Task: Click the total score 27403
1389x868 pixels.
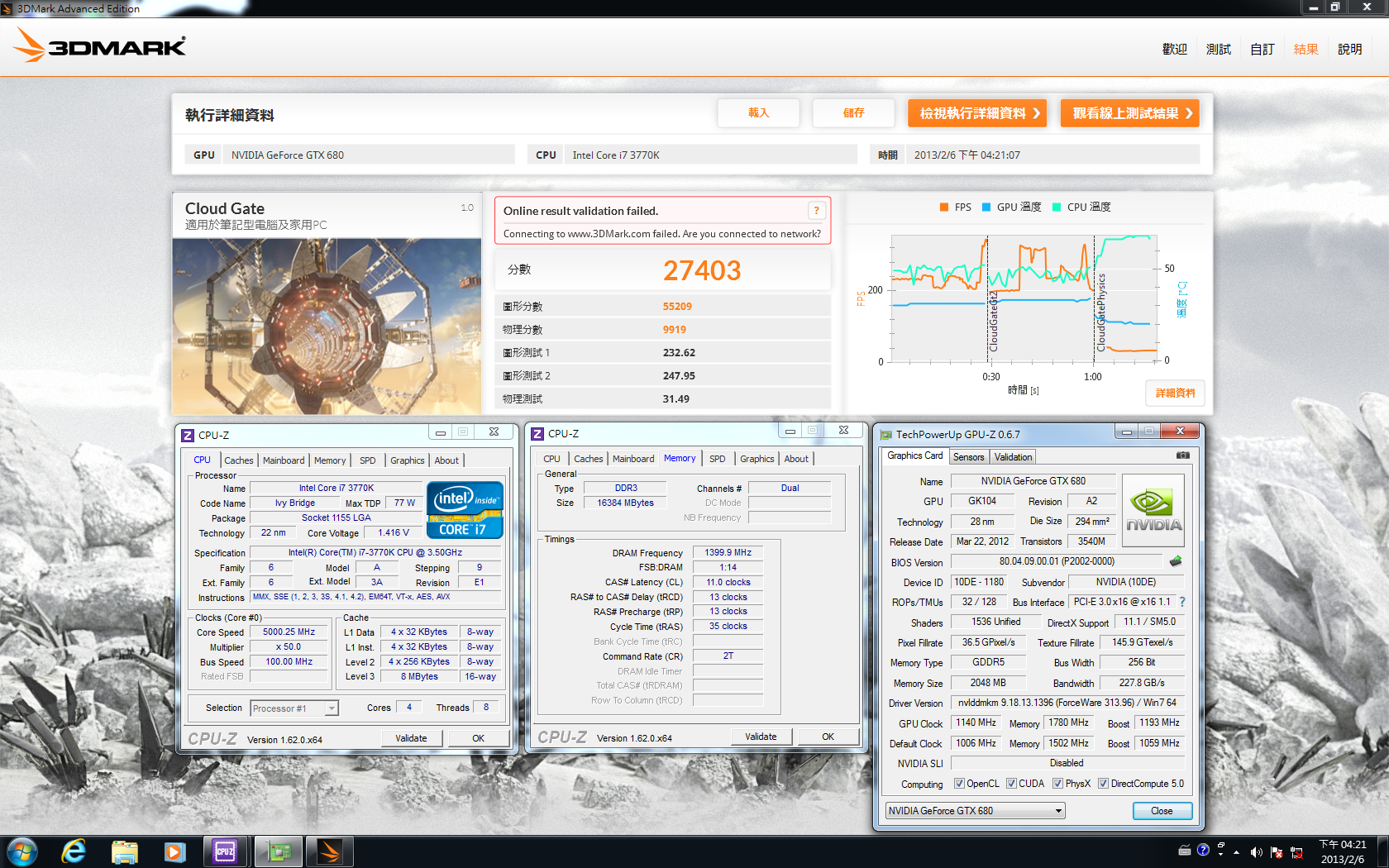Action: [x=702, y=270]
